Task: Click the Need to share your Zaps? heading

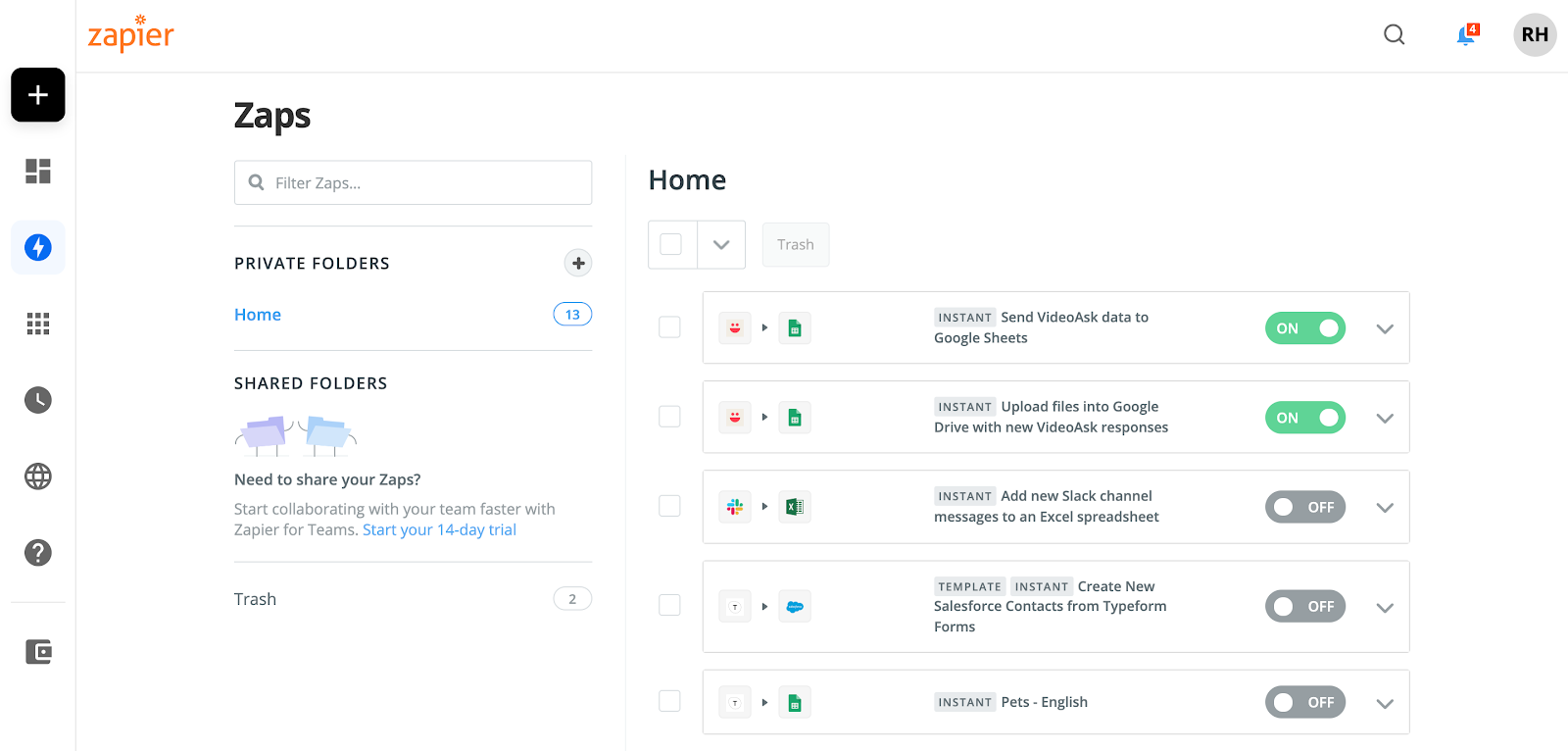Action: coord(327,479)
